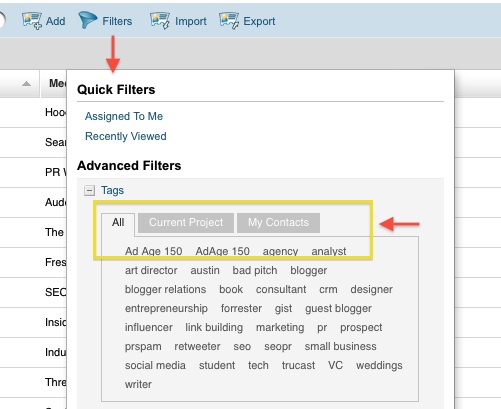Choose the Export label in toolbar
The width and height of the screenshot is (501, 409).
click(259, 21)
